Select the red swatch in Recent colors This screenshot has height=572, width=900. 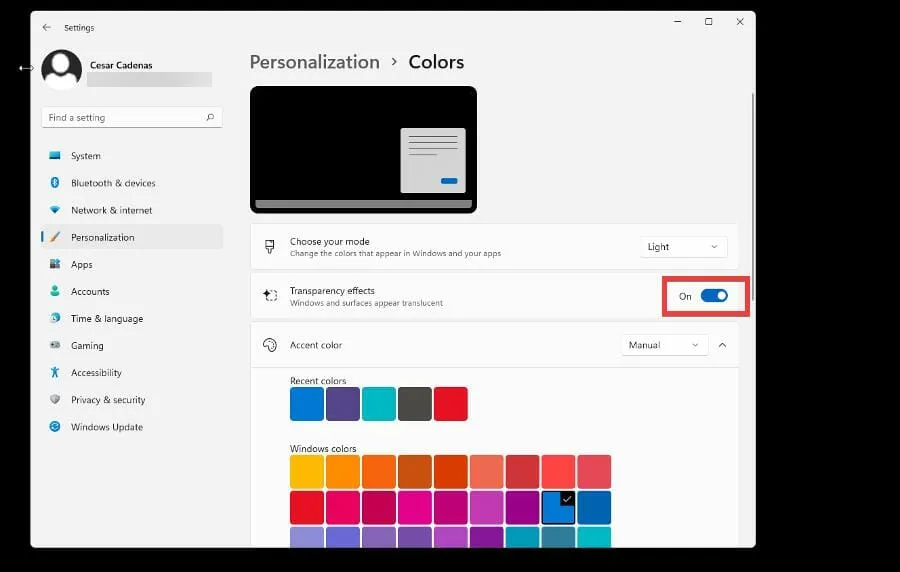pos(451,404)
